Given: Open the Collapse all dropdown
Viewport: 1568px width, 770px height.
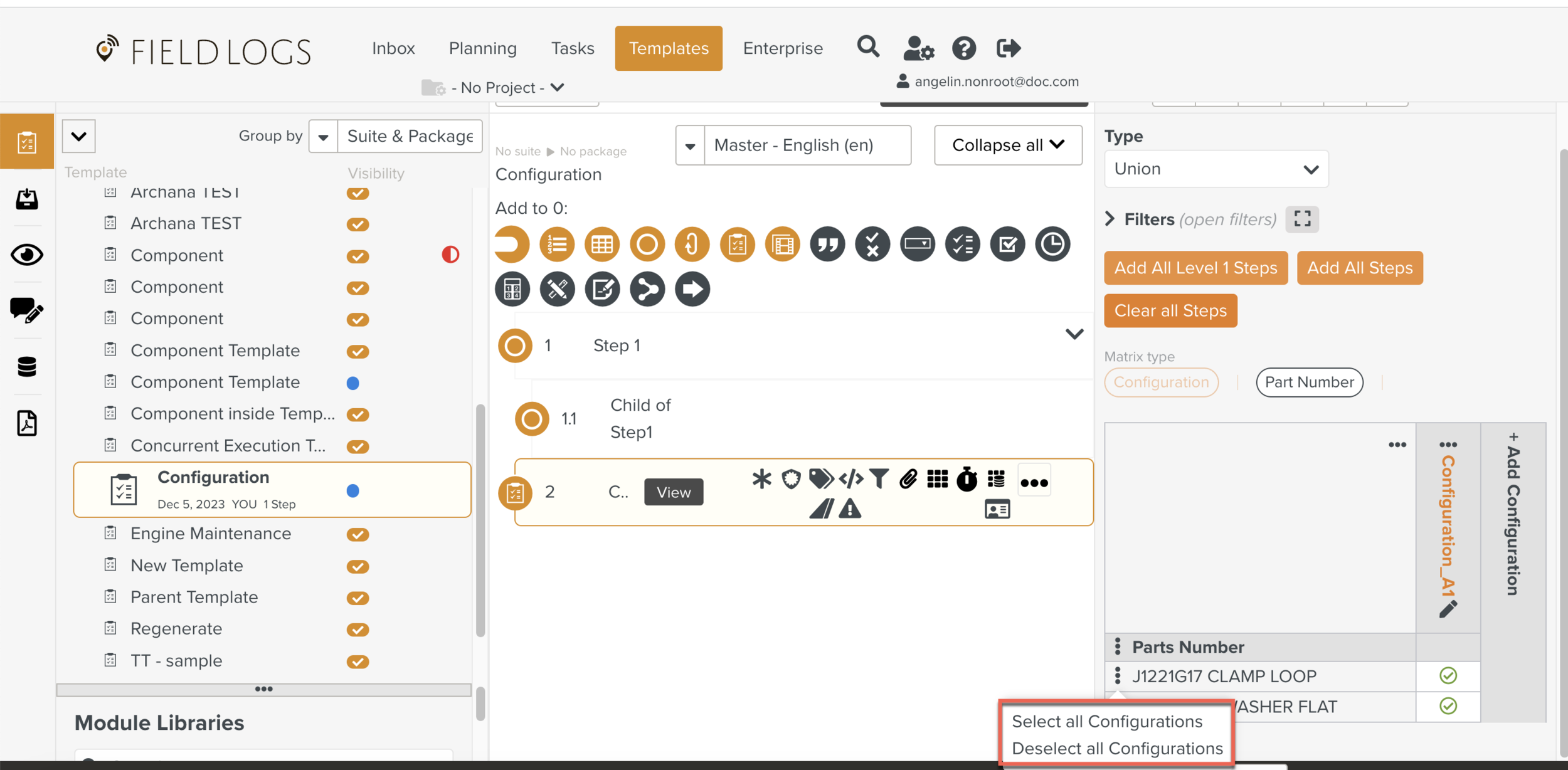Looking at the screenshot, I should click(x=1008, y=145).
